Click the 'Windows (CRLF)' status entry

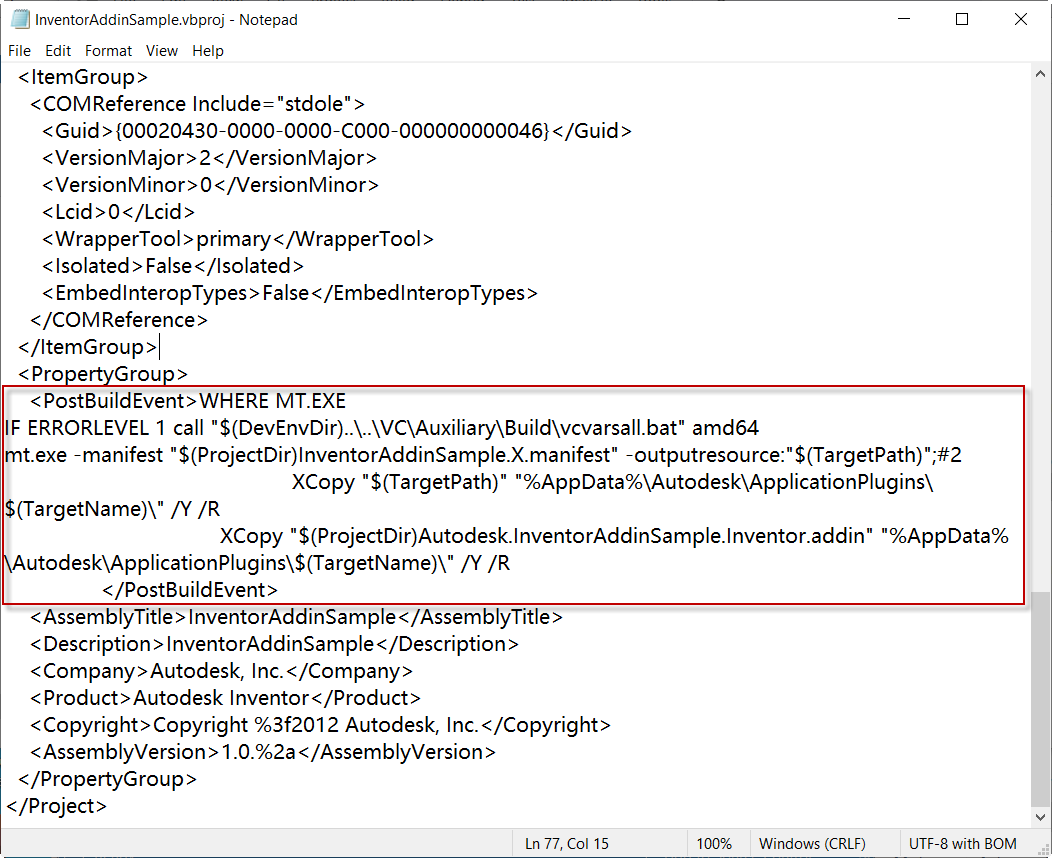click(812, 844)
